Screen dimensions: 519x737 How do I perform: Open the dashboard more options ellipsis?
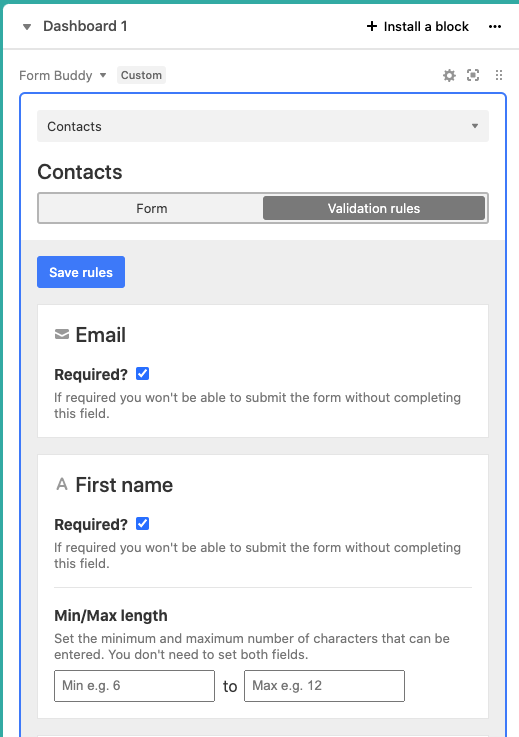click(x=495, y=27)
